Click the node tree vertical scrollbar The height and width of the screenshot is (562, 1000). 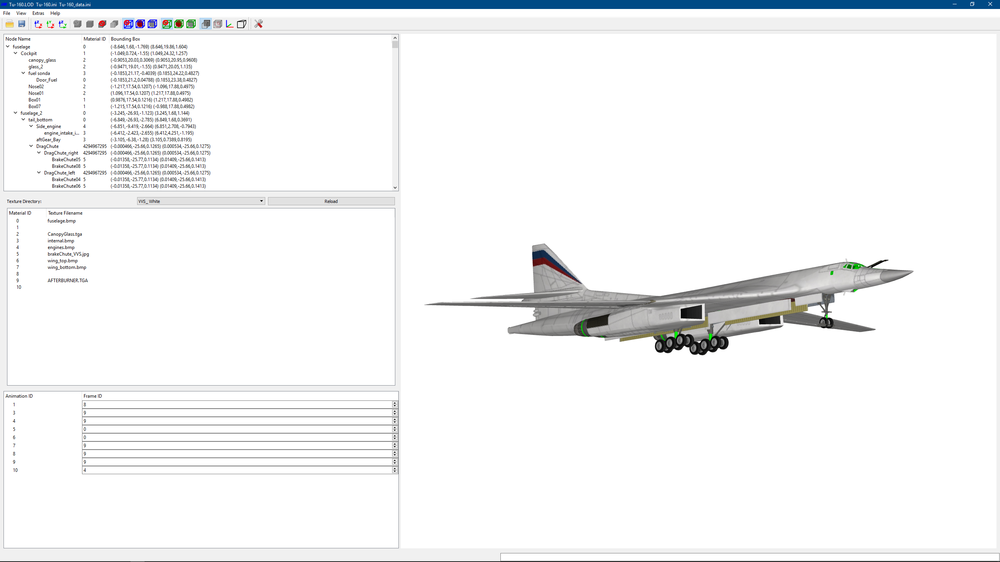coord(395,112)
